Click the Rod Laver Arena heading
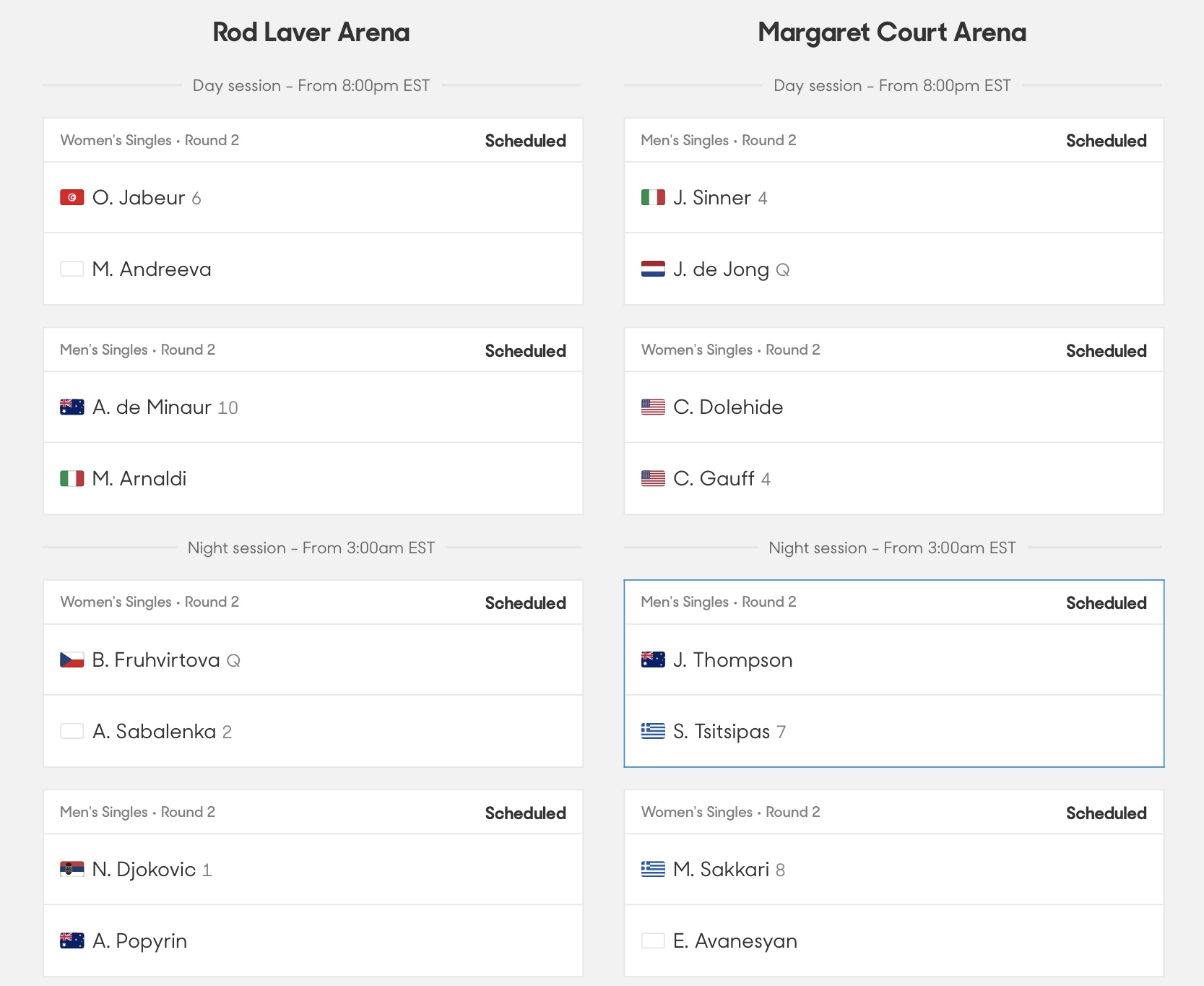Viewport: 1204px width, 986px height. click(x=311, y=33)
